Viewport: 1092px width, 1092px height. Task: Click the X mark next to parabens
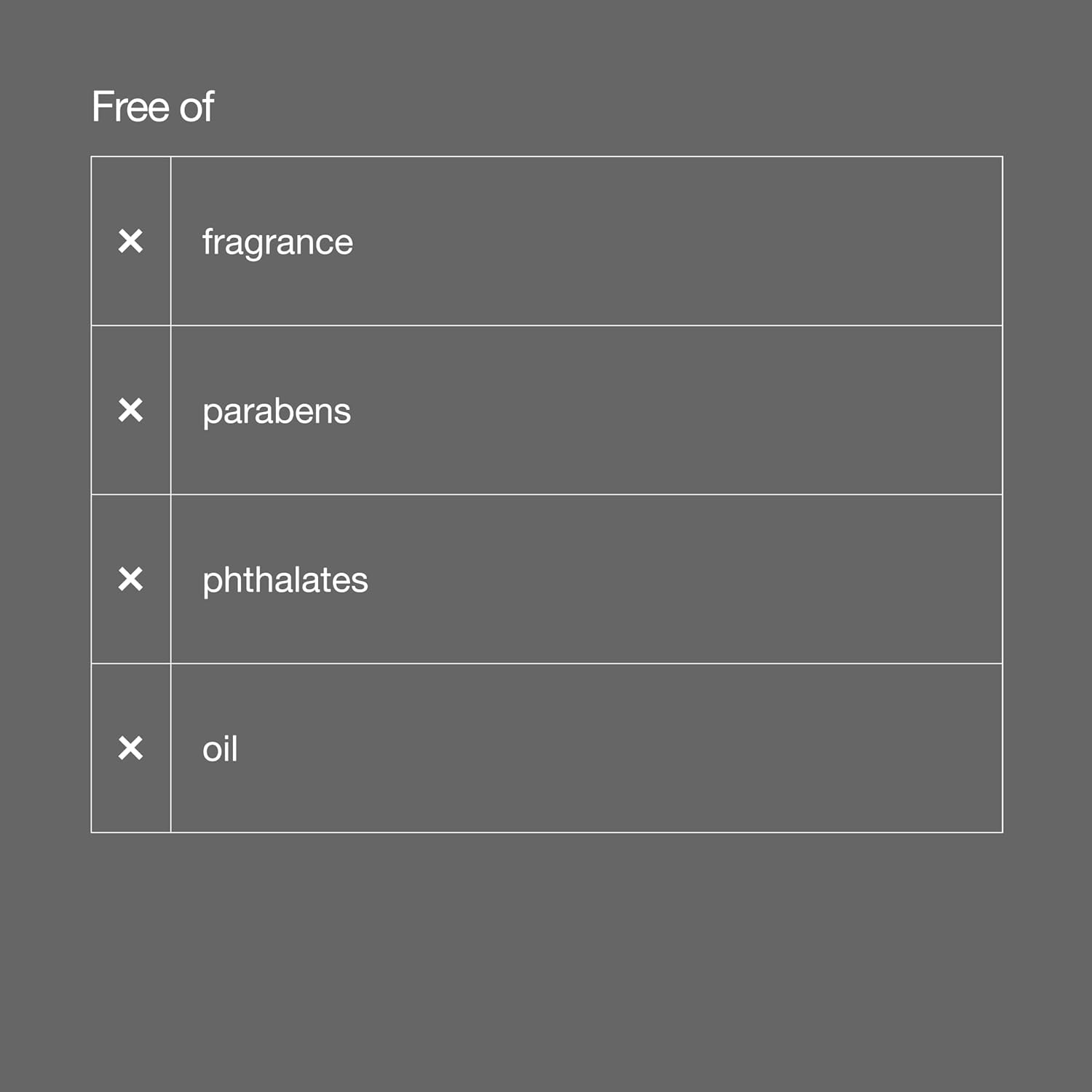pyautogui.click(x=131, y=410)
